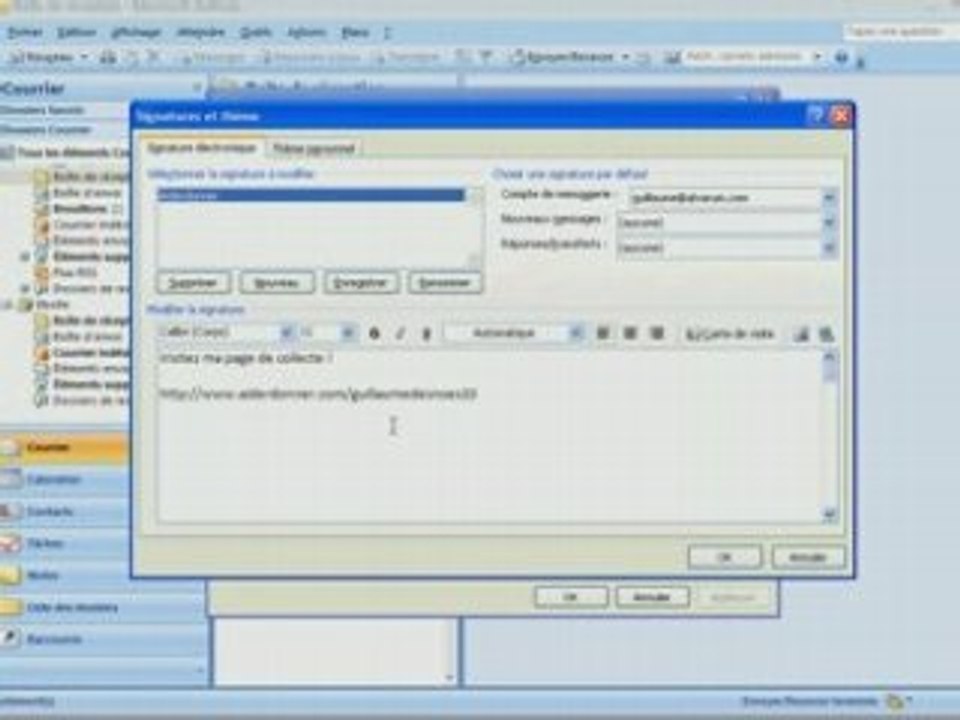The width and height of the screenshot is (960, 720).
Task: Open the Compte de messagerie dropdown
Action: point(828,198)
